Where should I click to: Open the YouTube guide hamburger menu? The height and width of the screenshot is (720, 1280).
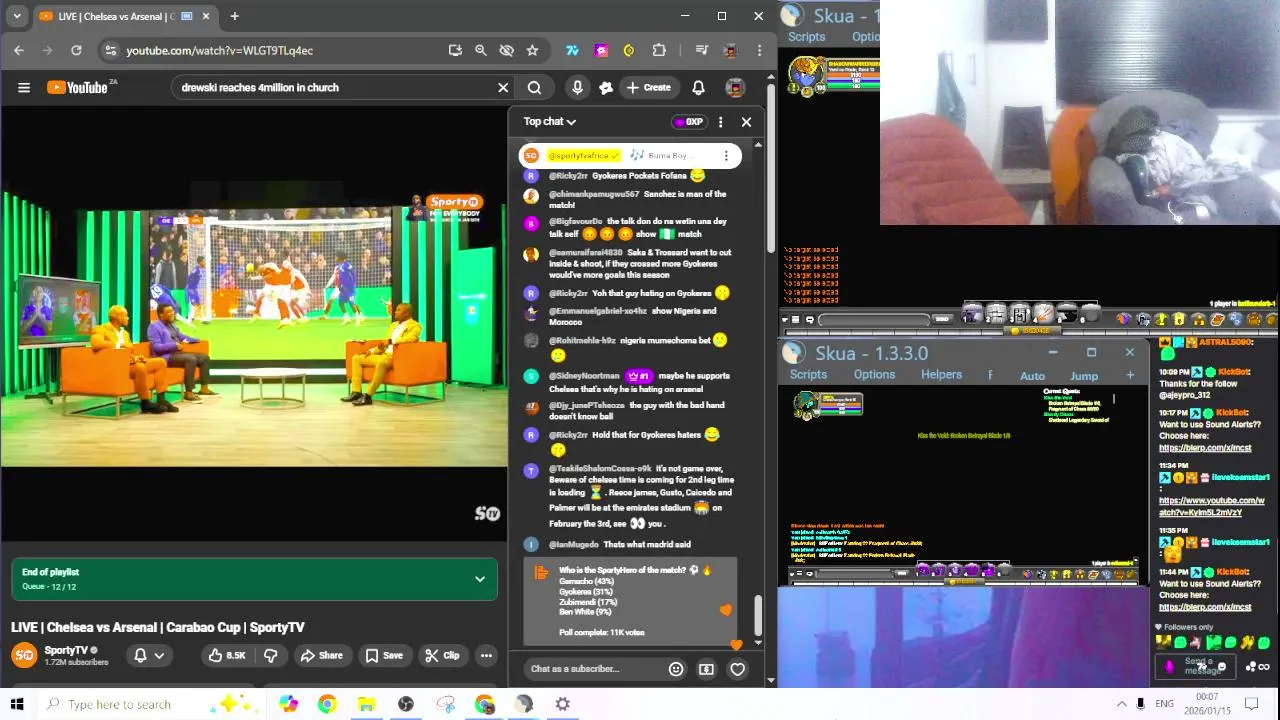[24, 88]
